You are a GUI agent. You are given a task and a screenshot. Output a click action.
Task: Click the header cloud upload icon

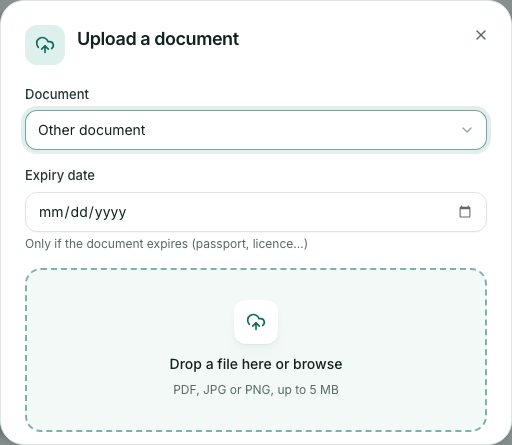(45, 45)
